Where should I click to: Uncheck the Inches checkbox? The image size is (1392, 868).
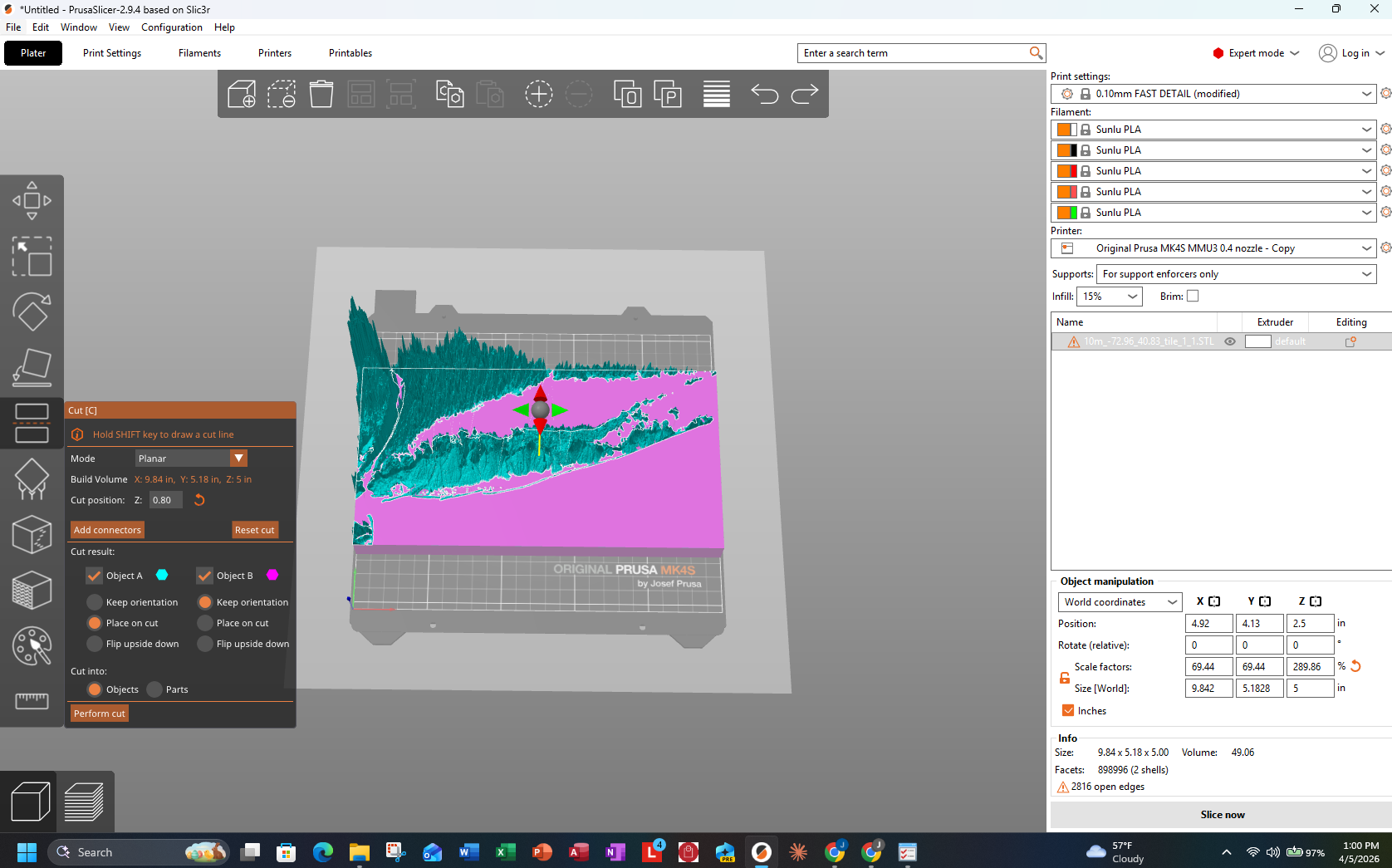[1068, 710]
